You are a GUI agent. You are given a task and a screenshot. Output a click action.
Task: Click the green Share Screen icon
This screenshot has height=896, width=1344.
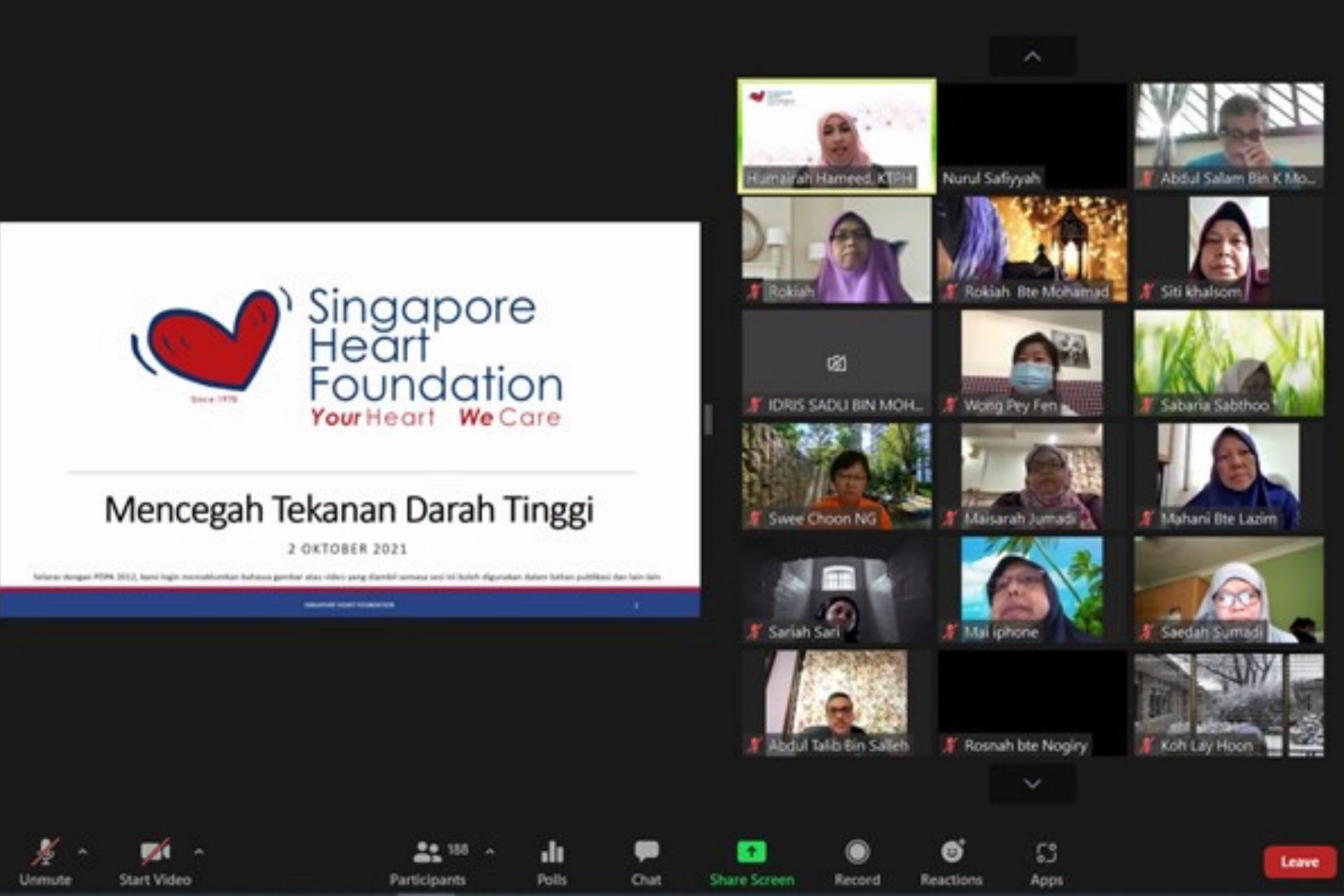(x=752, y=852)
